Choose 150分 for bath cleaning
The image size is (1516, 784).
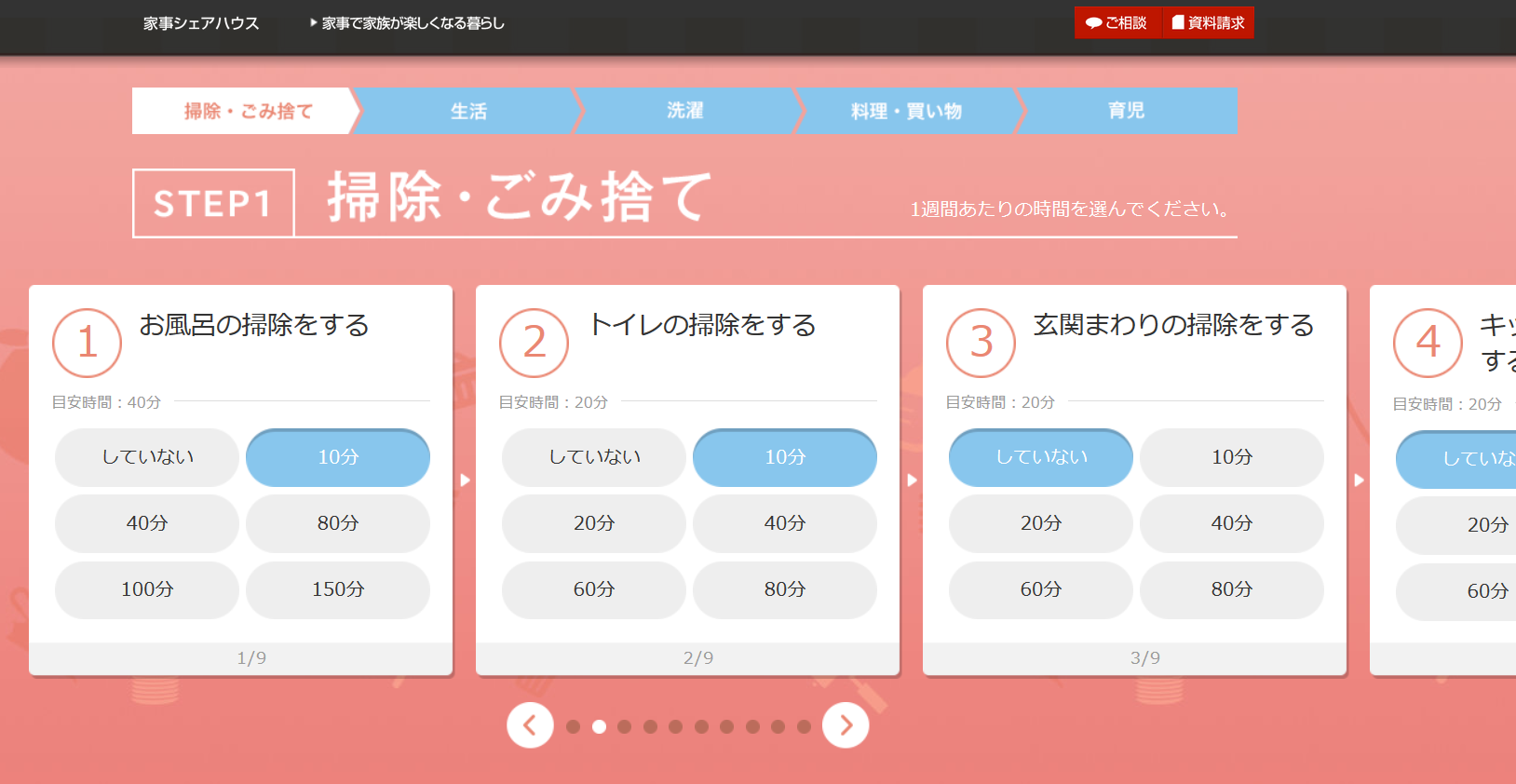pyautogui.click(x=338, y=589)
